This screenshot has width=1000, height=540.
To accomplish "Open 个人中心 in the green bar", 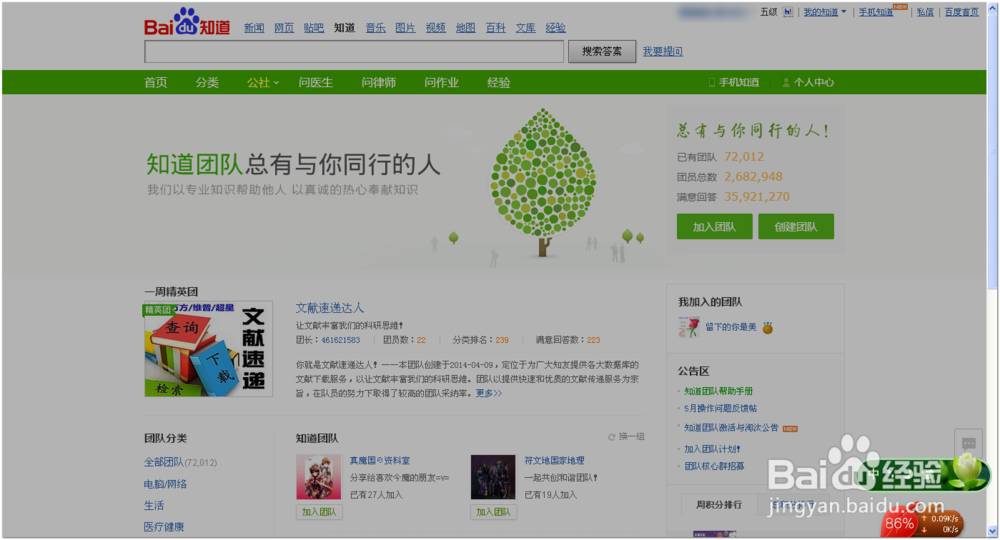I will 814,82.
